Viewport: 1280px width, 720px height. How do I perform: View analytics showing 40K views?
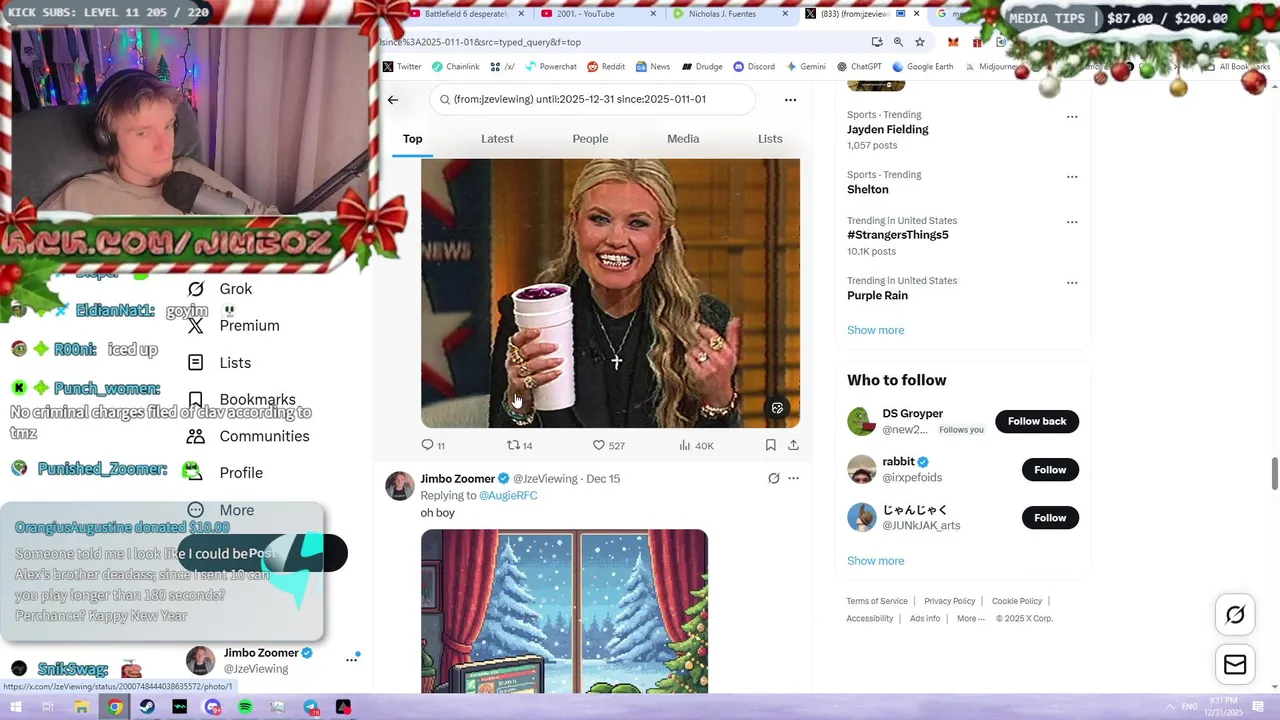[696, 445]
